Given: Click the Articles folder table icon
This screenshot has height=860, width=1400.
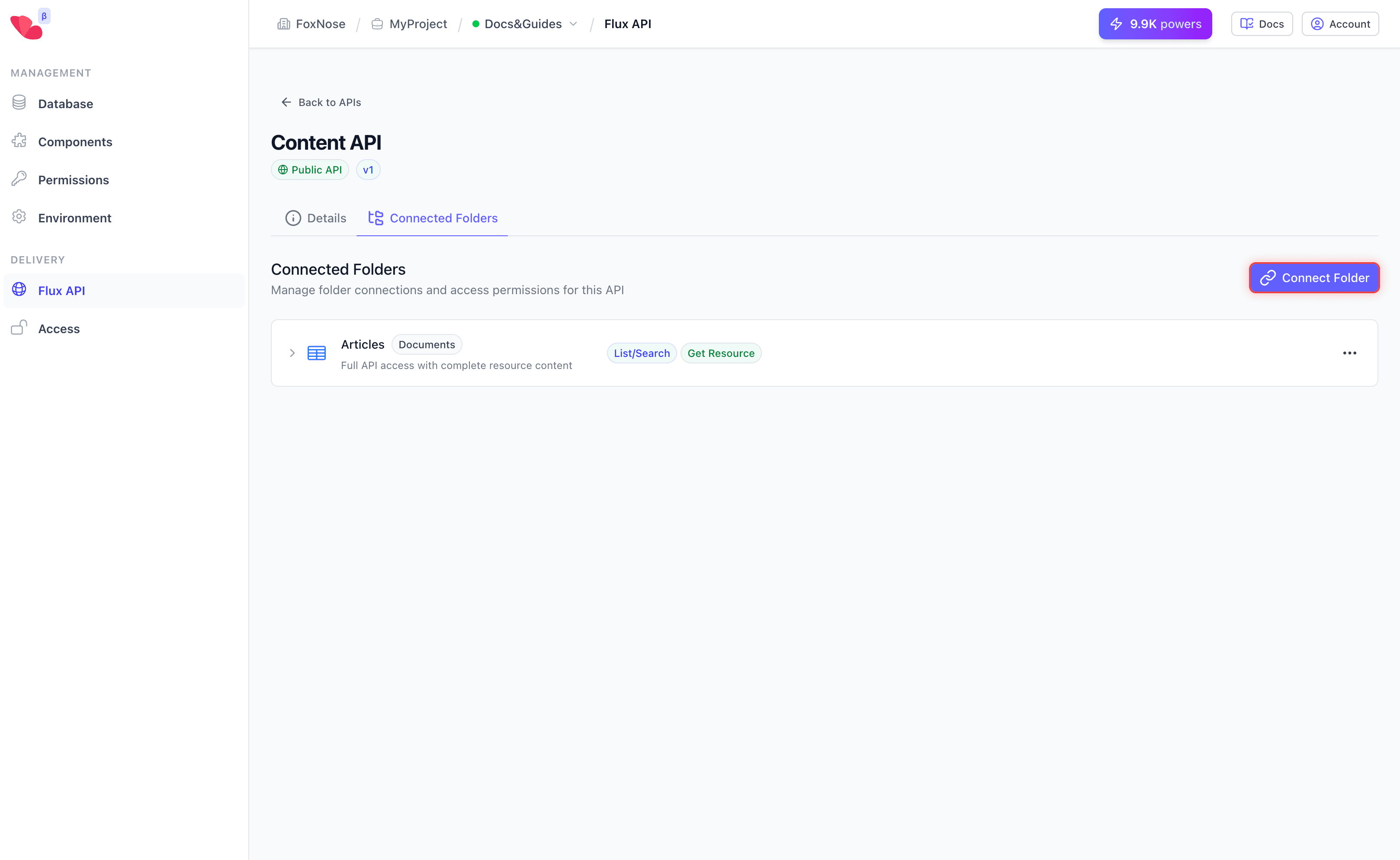Looking at the screenshot, I should tap(316, 353).
